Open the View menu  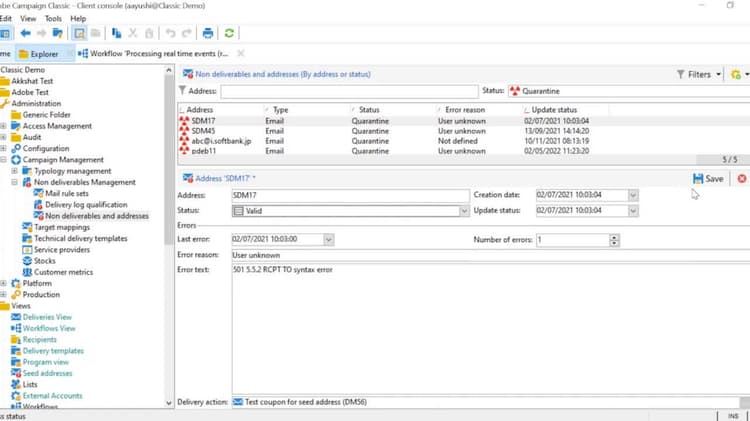click(x=28, y=19)
